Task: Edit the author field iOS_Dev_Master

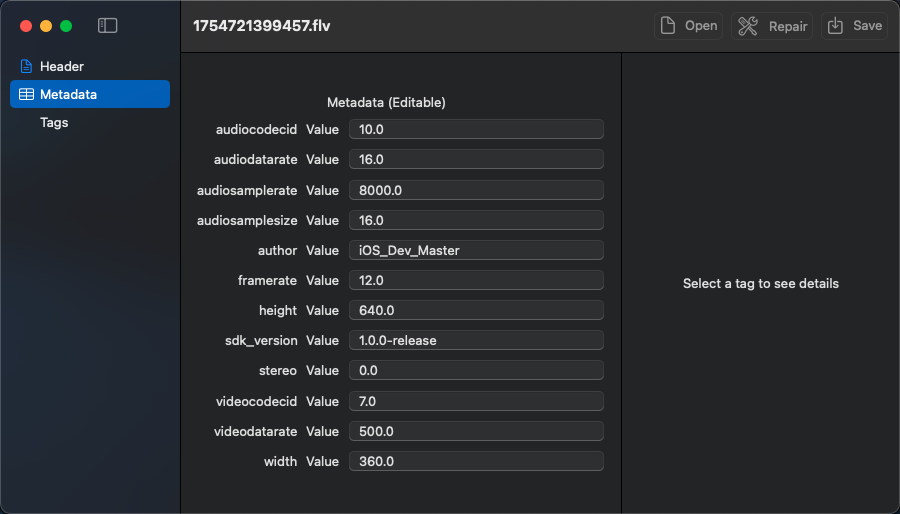Action: 476,250
